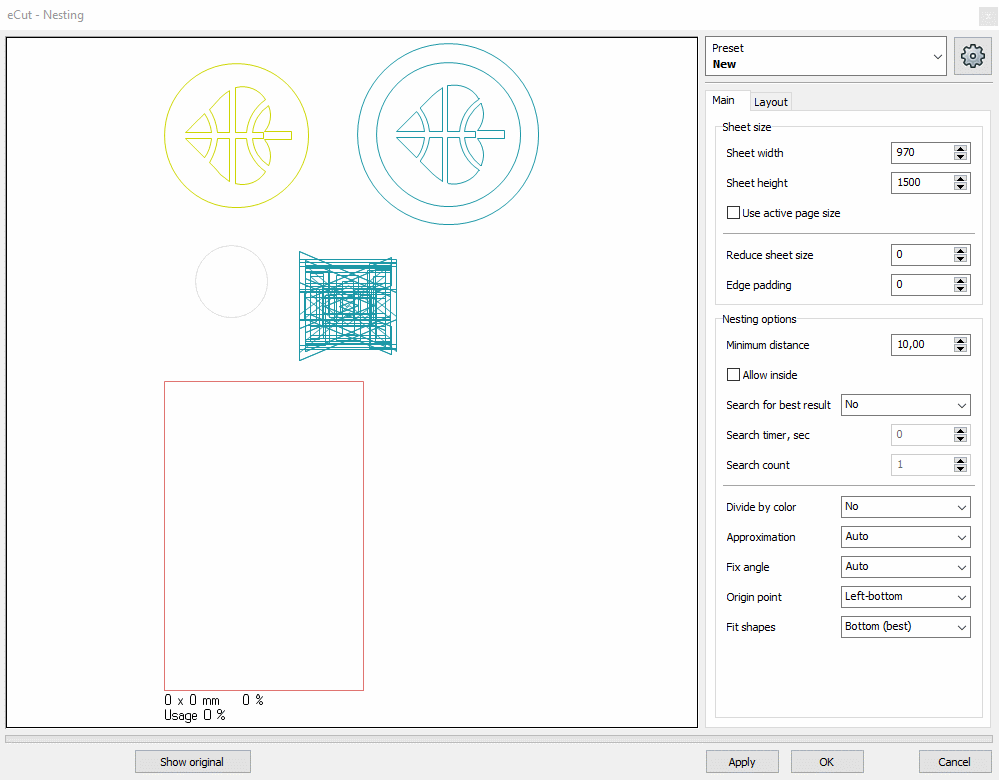999x780 pixels.
Task: Click the 0 x 0 mm size readout
Action: click(192, 700)
